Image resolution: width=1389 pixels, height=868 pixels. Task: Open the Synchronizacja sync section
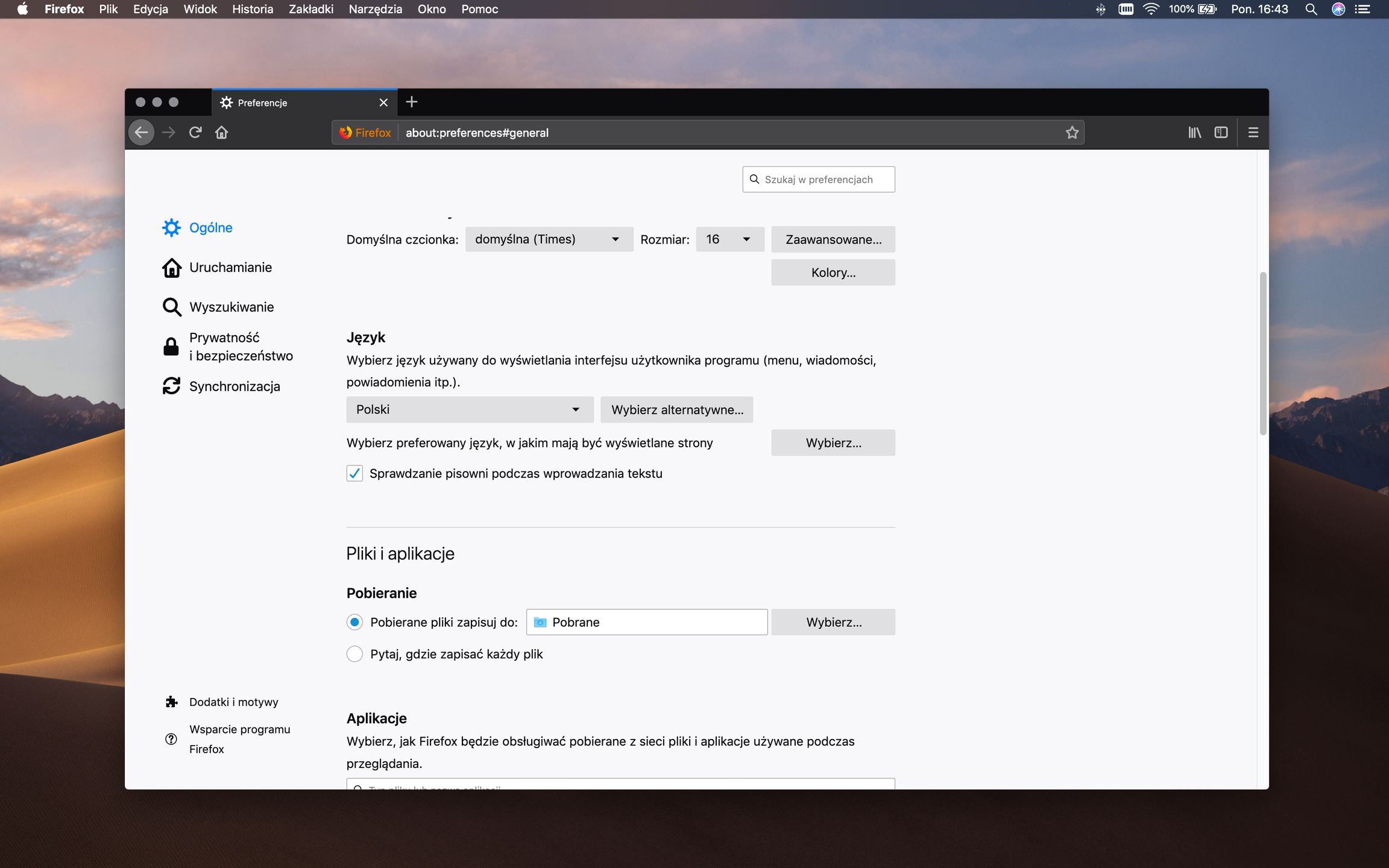171,386
